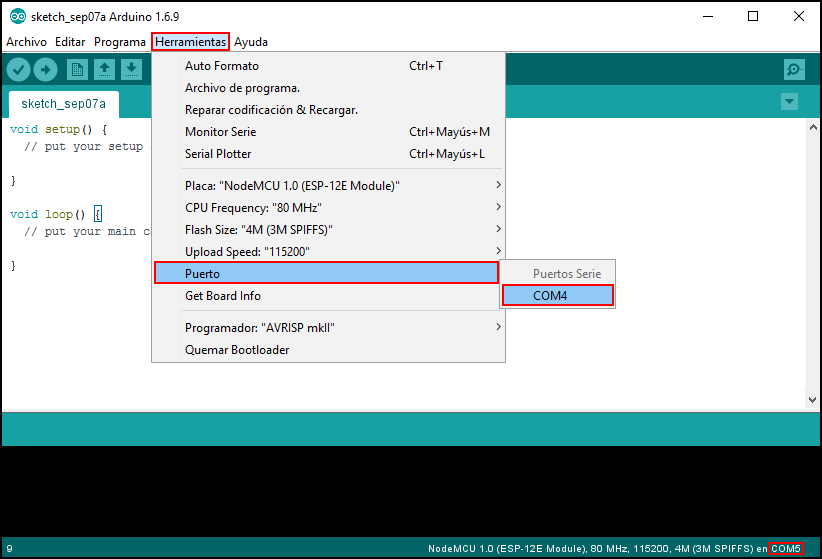This screenshot has width=822, height=559.
Task: Choose Quemar Bootloader
Action: click(x=328, y=350)
